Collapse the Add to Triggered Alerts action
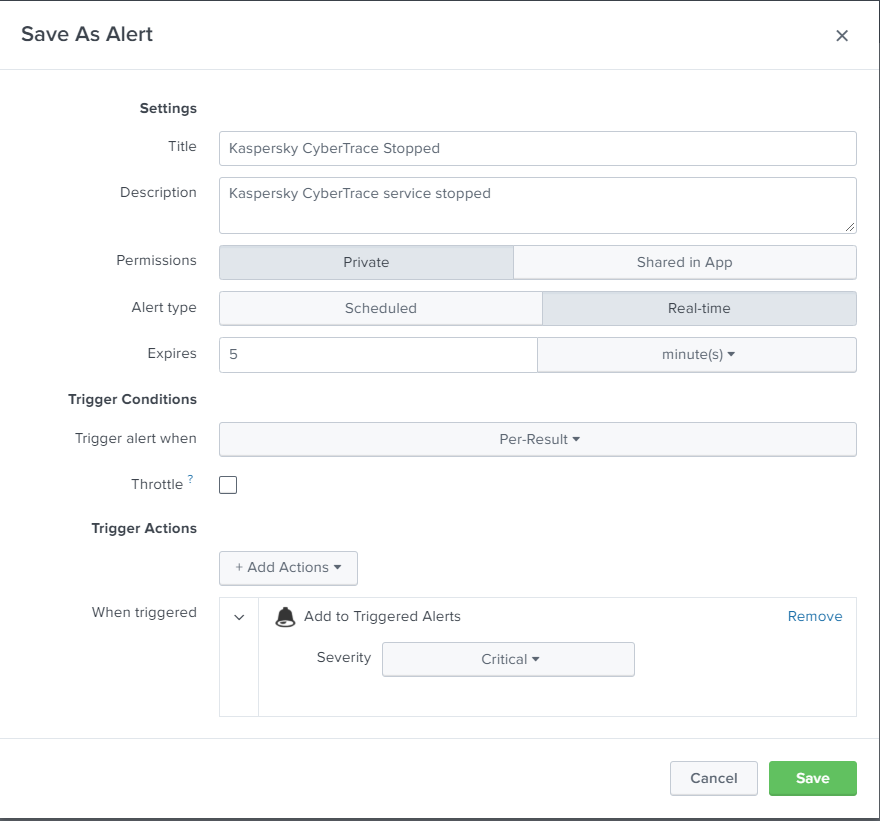Screen dimensions: 880x821 238,616
